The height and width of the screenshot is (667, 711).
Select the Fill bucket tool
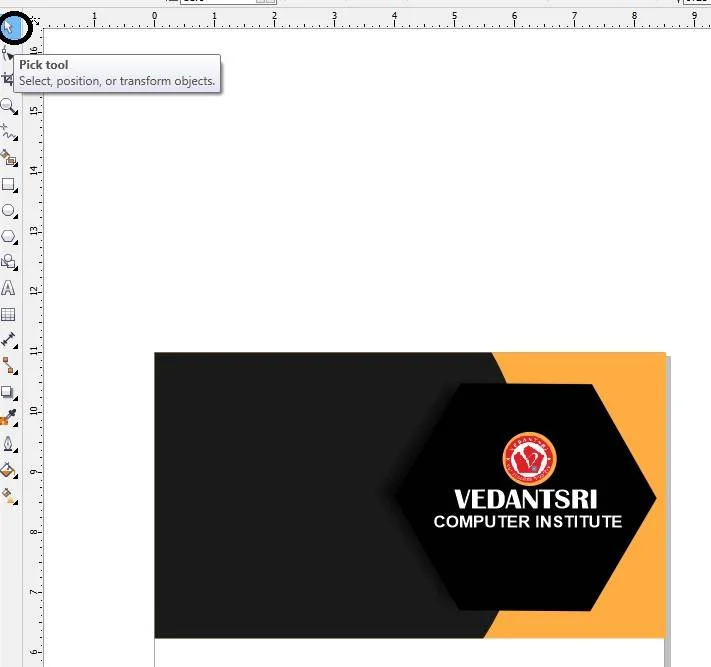pos(8,470)
